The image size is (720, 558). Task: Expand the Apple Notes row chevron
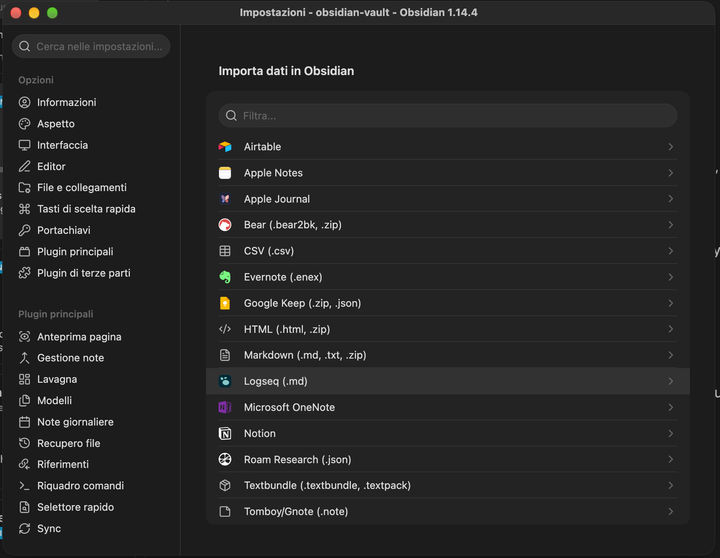pyautogui.click(x=670, y=173)
